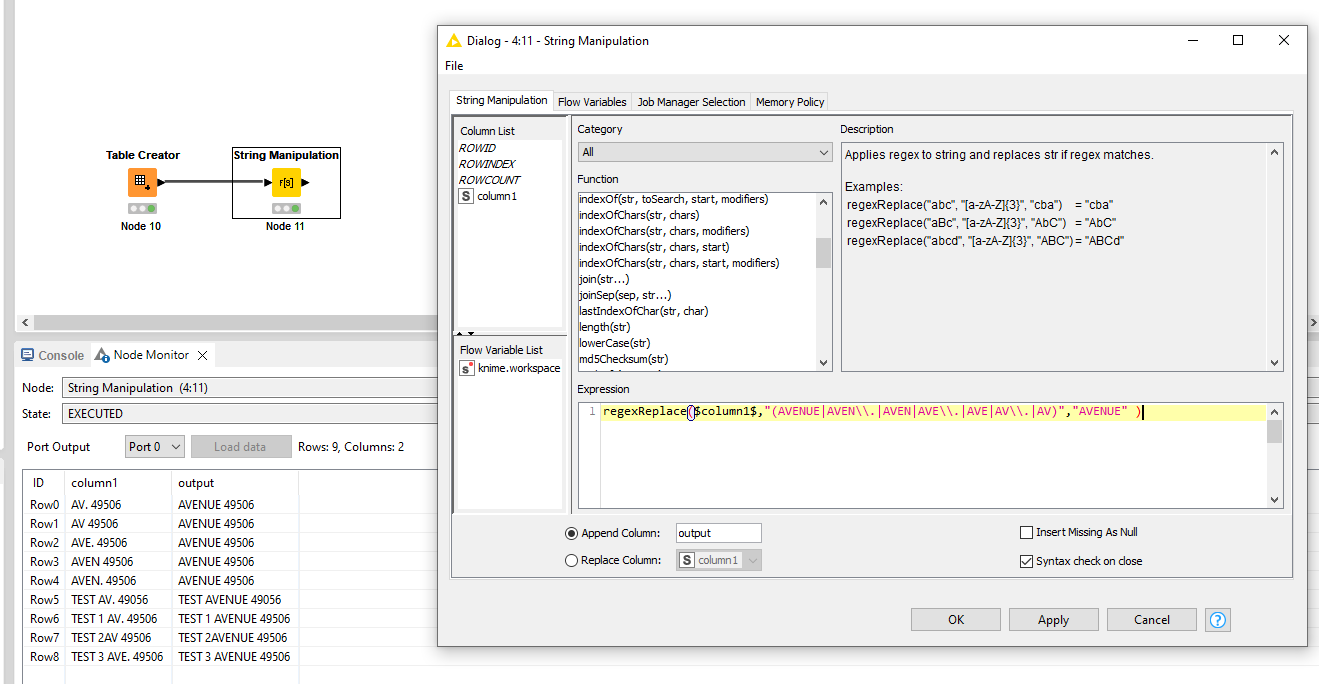This screenshot has height=684, width=1319.
Task: Switch to the Job Manager Selection tab
Action: [691, 102]
